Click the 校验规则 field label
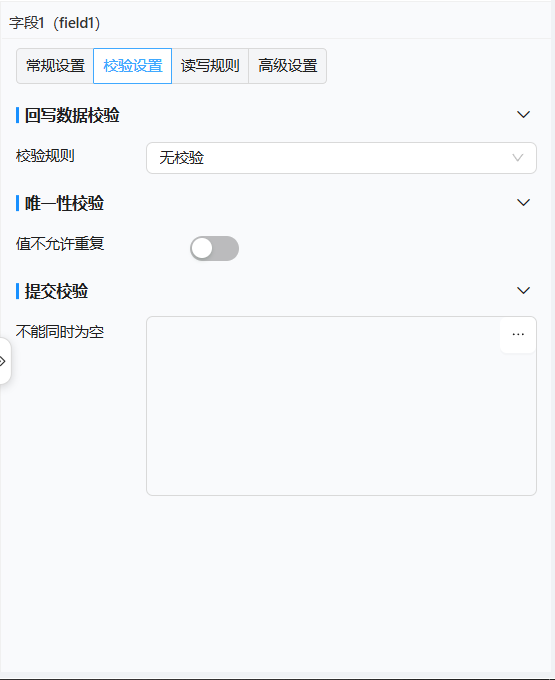 coord(45,156)
